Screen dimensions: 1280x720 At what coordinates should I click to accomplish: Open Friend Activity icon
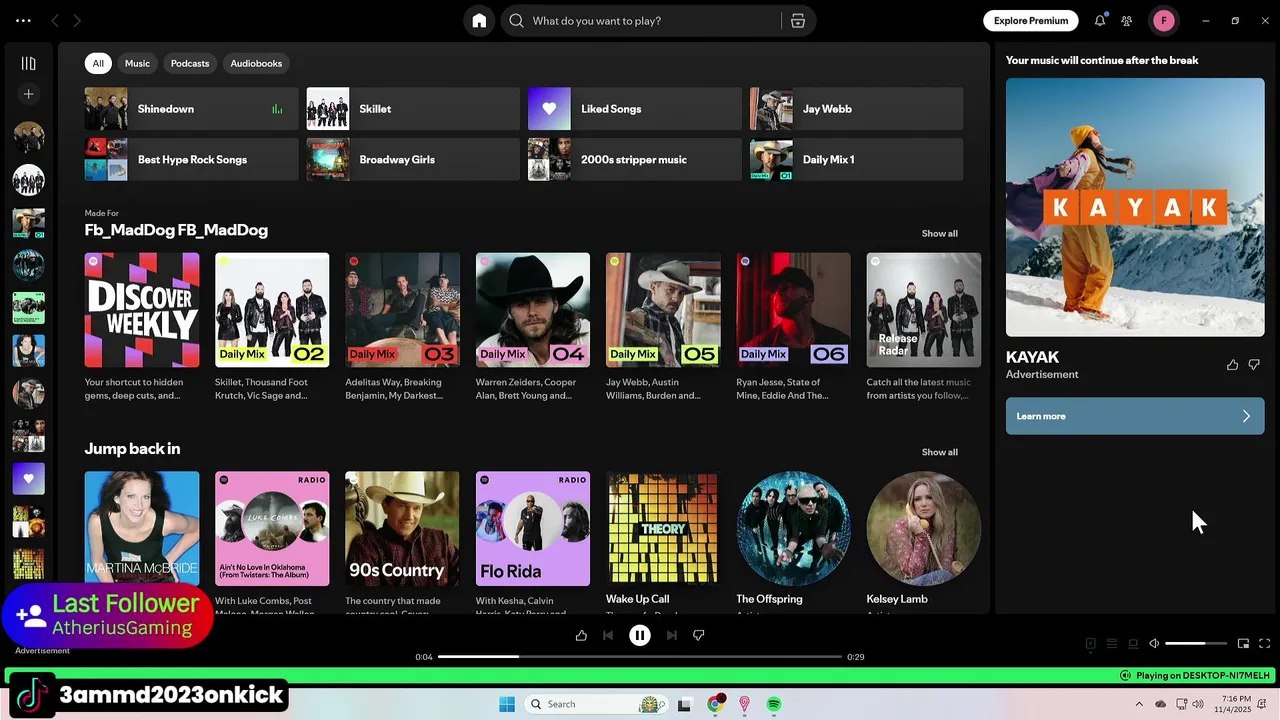click(x=1127, y=20)
